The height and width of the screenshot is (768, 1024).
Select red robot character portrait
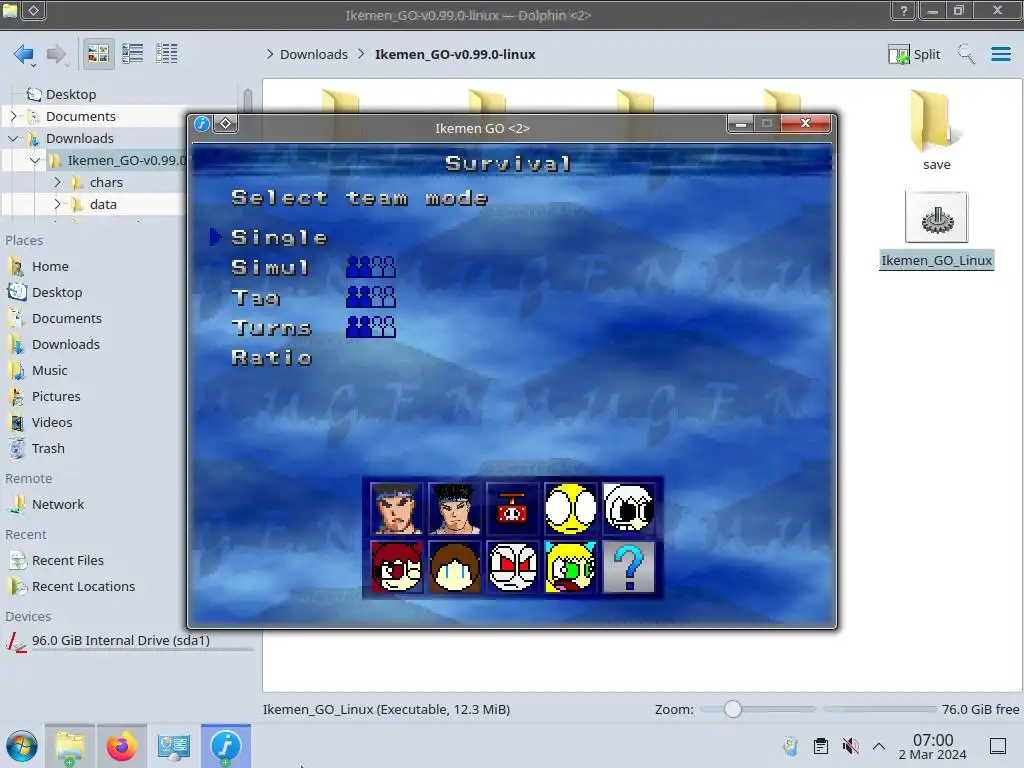pos(513,509)
